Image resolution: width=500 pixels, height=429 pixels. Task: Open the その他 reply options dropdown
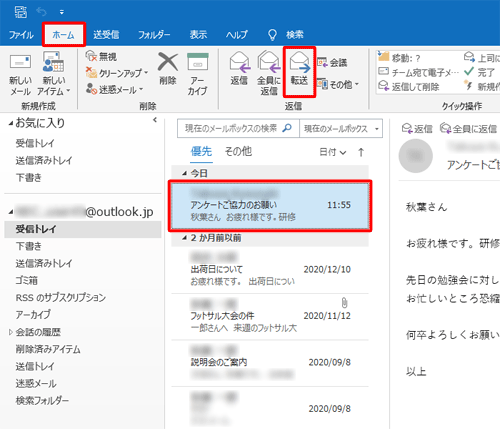[338, 84]
